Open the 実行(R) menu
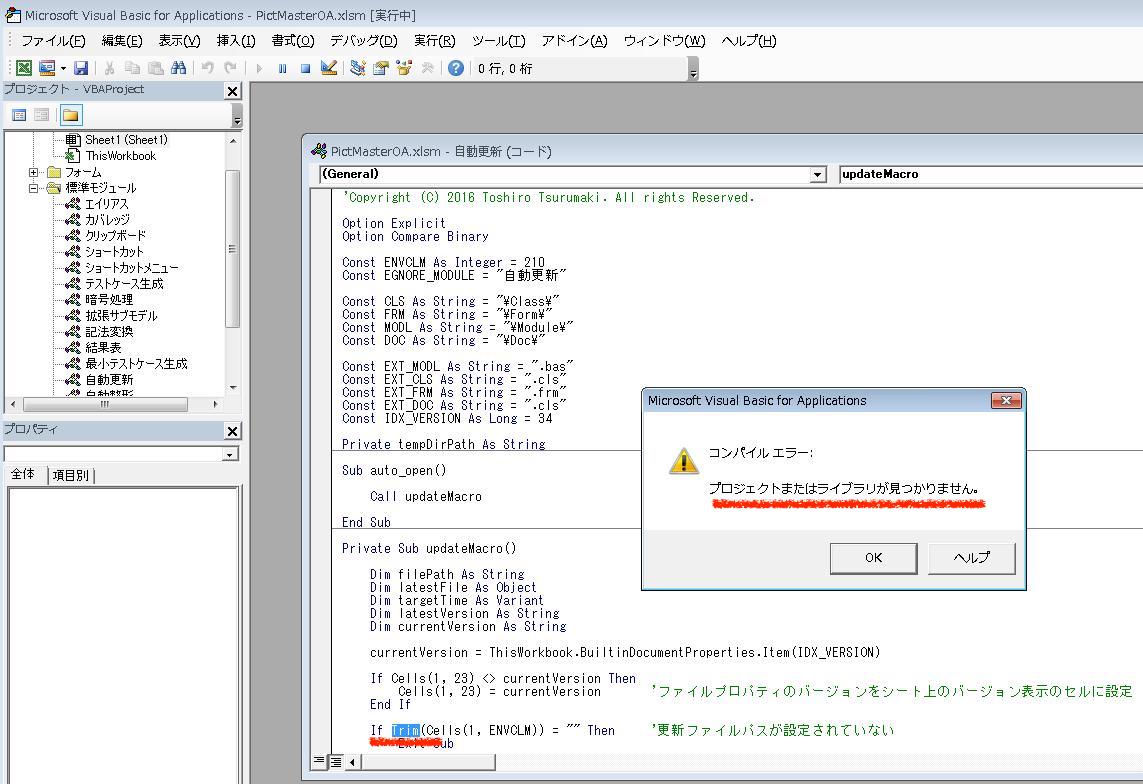The image size is (1143, 784). (434, 41)
